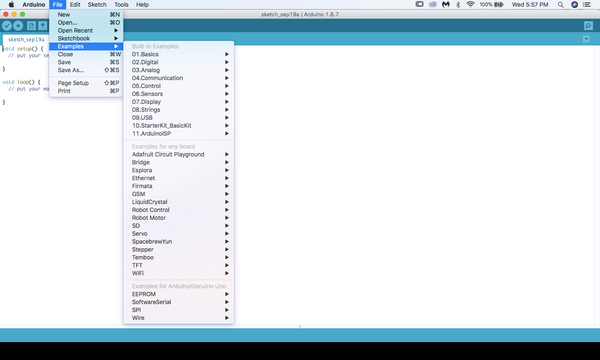Expand the Open Recent submenu

pyautogui.click(x=86, y=30)
